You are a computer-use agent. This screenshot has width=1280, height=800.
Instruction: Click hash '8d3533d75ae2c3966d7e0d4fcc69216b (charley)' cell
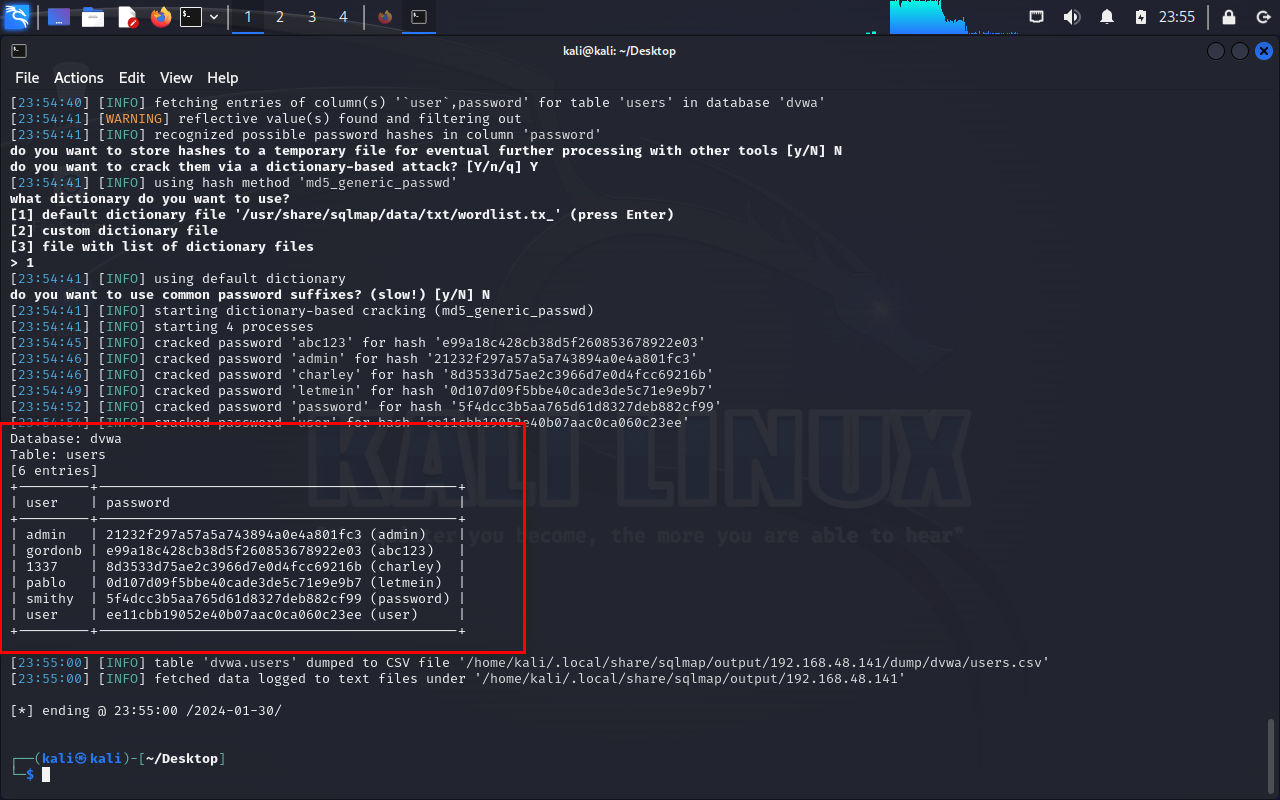pyautogui.click(x=274, y=567)
